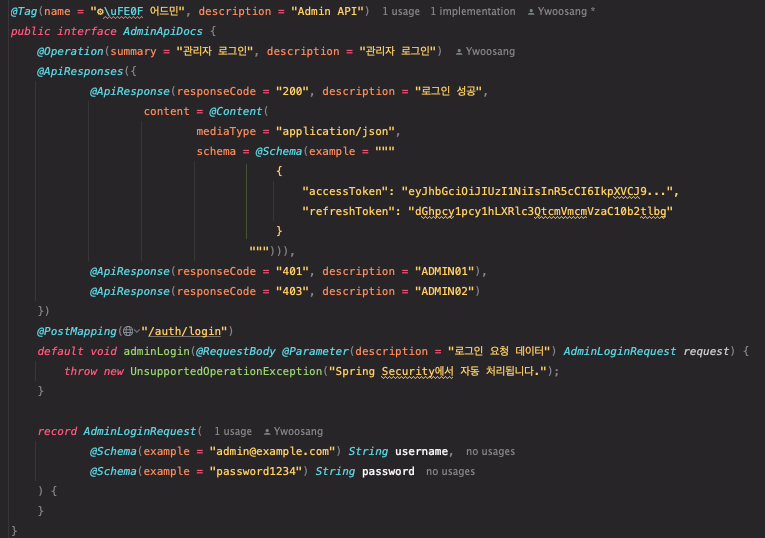765x538 pixels.
Task: Click the "ADMIN02" description string
Action: click(x=444, y=291)
